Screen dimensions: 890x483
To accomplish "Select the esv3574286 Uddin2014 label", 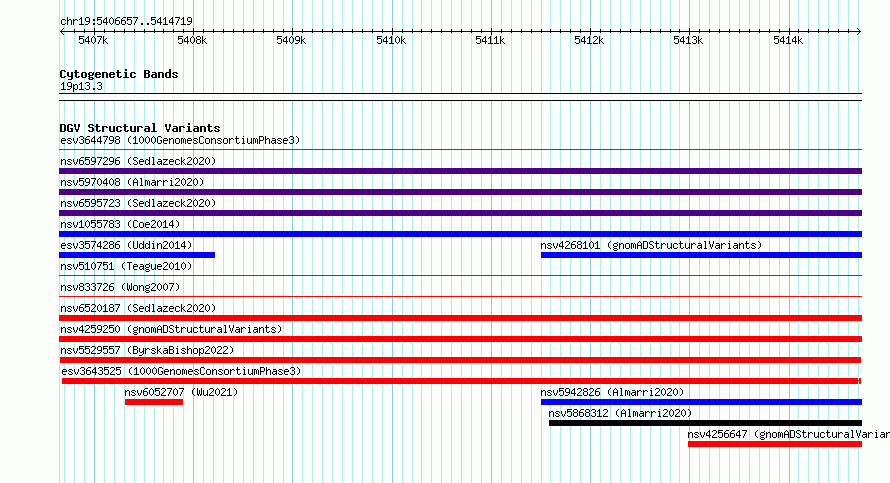I will tap(126, 245).
